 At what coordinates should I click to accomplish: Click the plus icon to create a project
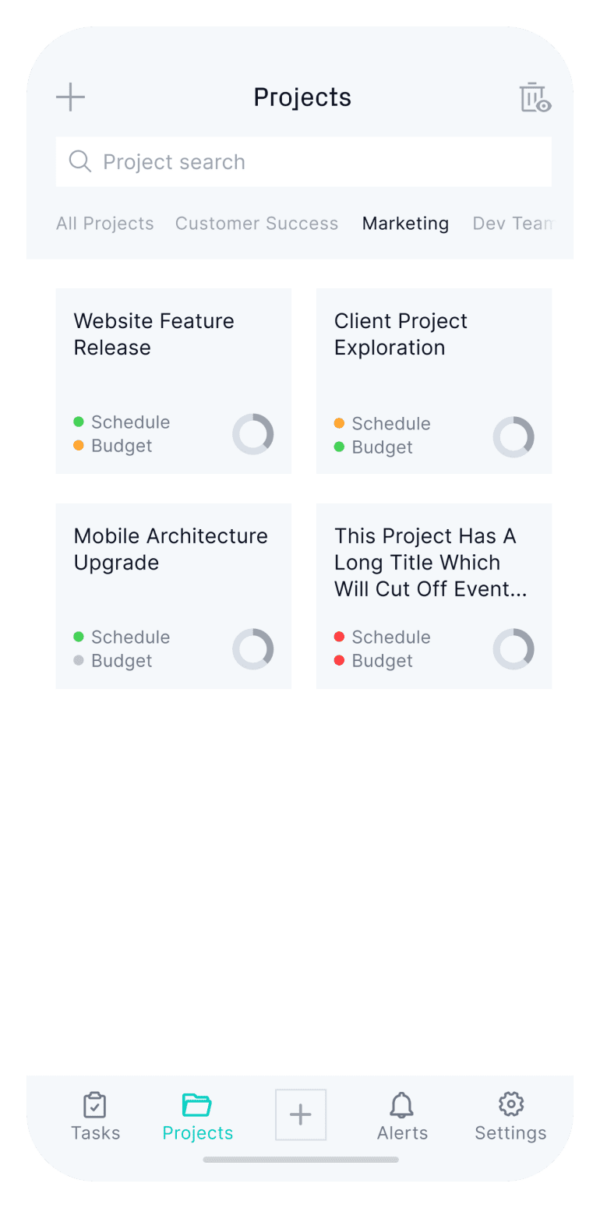click(x=70, y=96)
